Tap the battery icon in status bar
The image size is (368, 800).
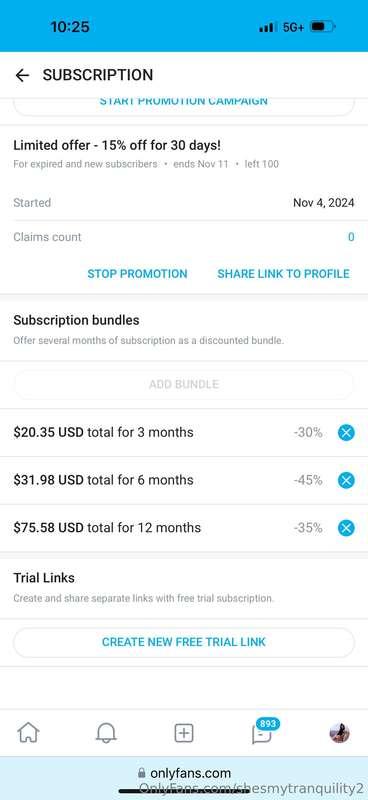[323, 27]
